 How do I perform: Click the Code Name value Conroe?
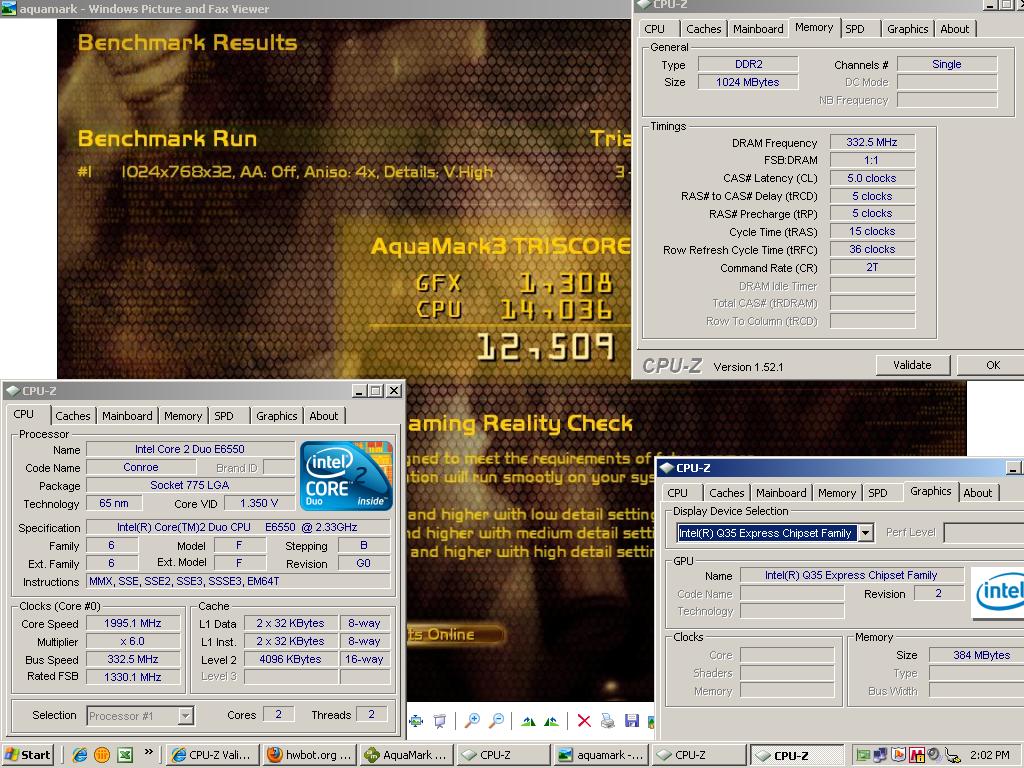141,467
